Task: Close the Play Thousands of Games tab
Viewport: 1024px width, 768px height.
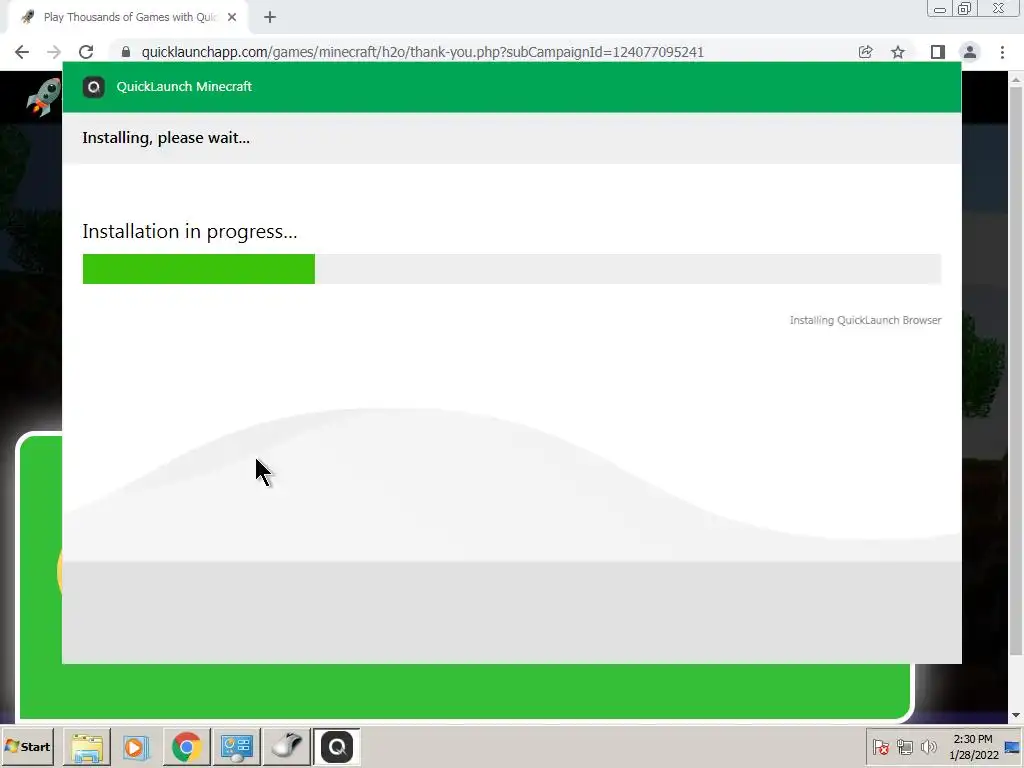Action: click(232, 18)
